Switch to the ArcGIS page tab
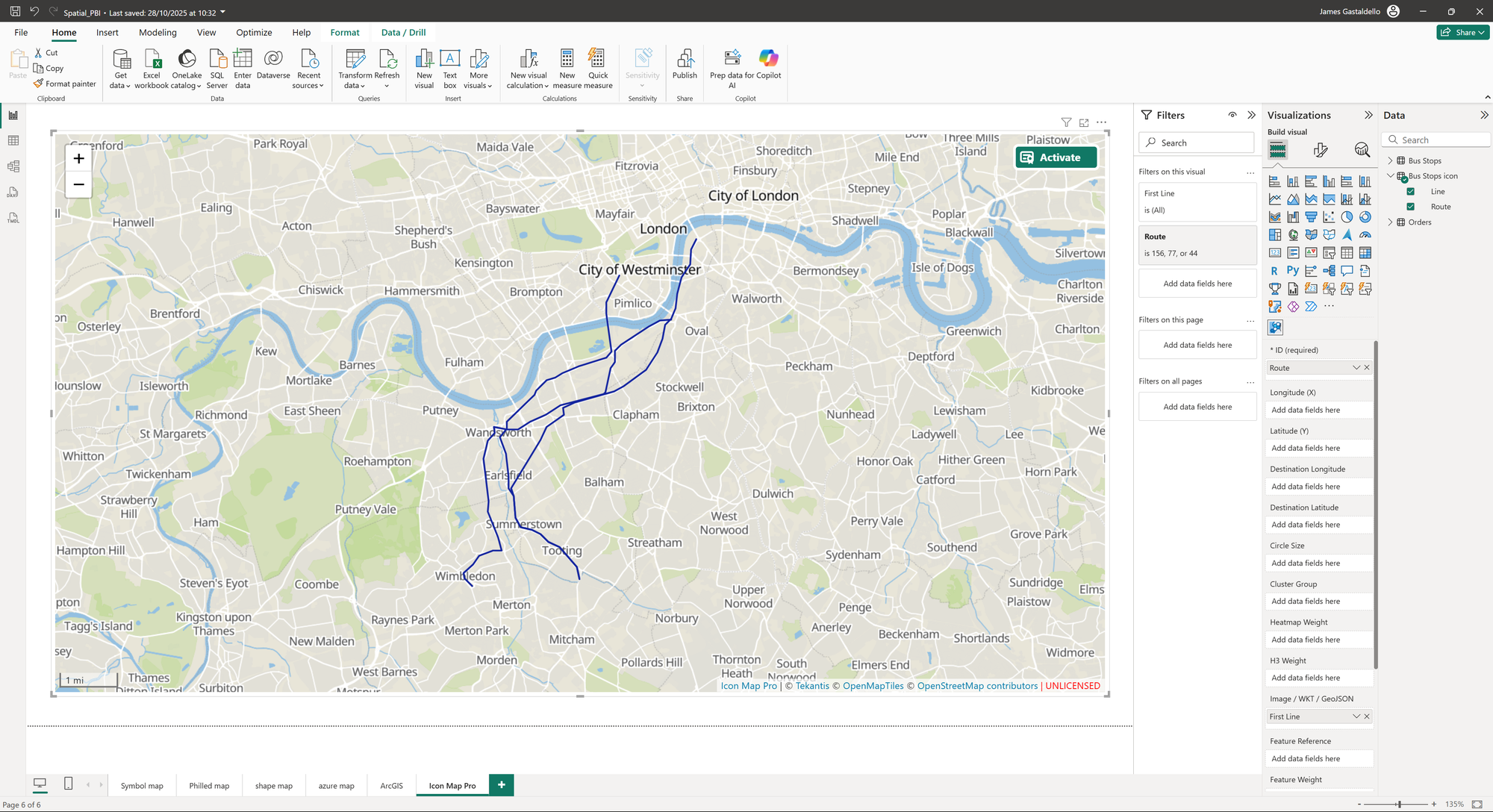 391,786
